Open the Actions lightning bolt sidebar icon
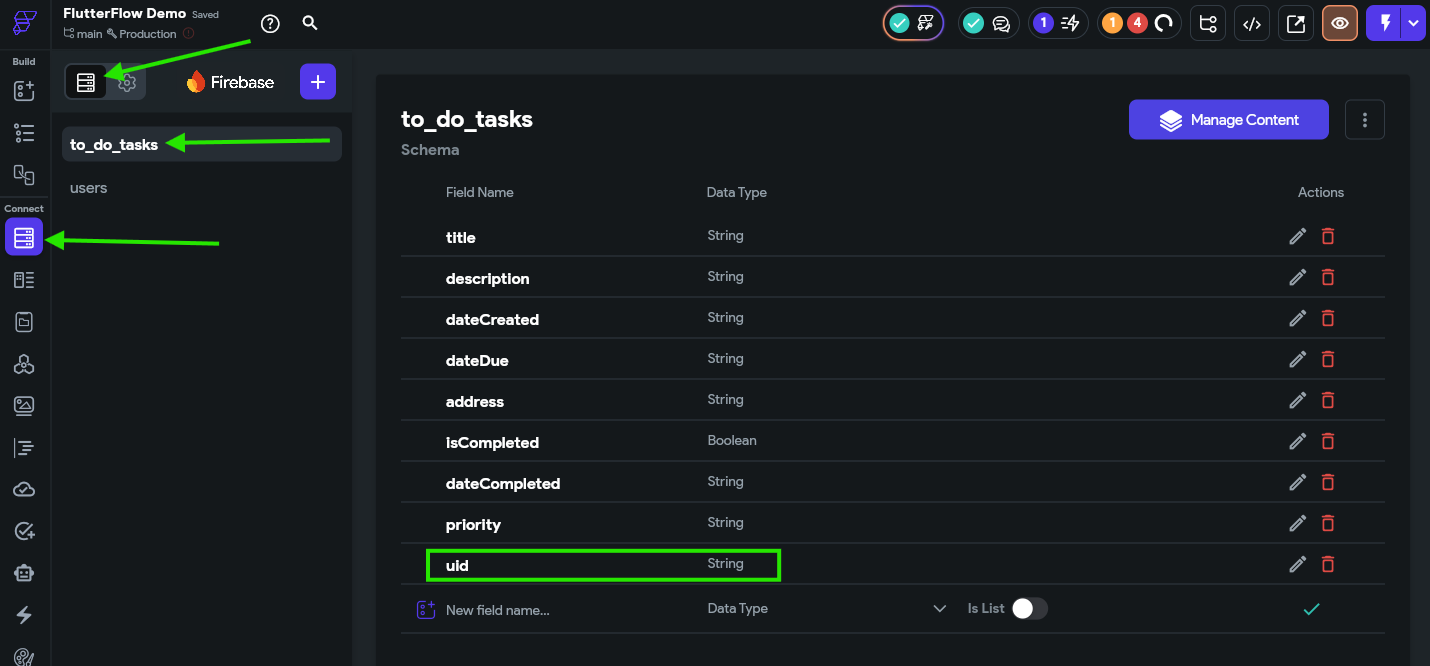Screen dimensions: 1430x666 (x=24, y=615)
